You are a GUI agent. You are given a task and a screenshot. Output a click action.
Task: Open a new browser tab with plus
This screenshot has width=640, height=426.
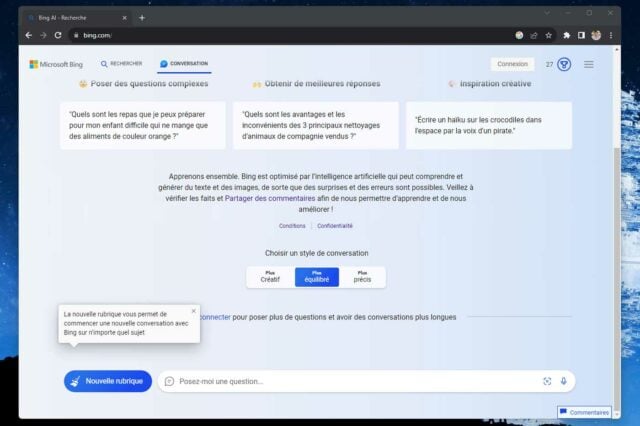click(142, 18)
